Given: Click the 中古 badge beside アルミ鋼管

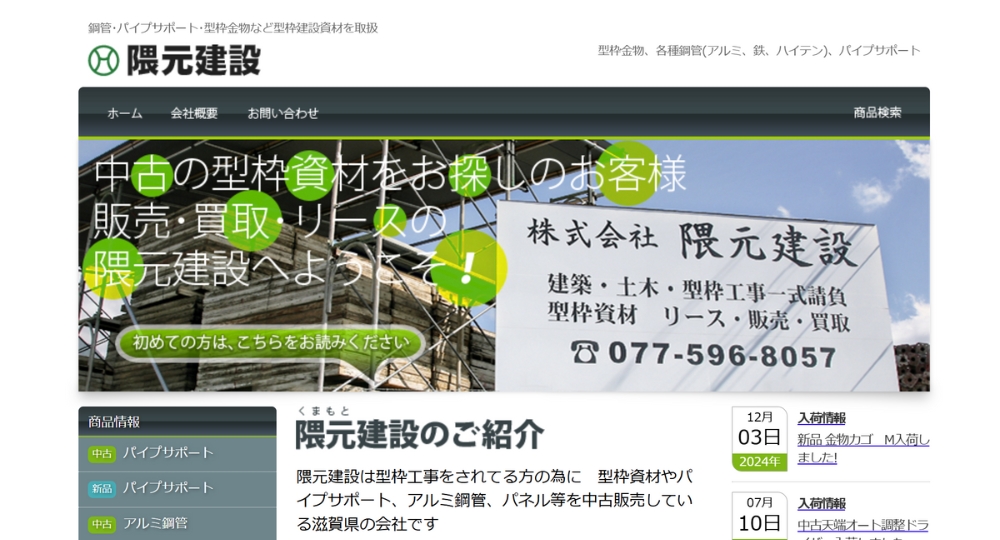Looking at the screenshot, I should pos(101,524).
